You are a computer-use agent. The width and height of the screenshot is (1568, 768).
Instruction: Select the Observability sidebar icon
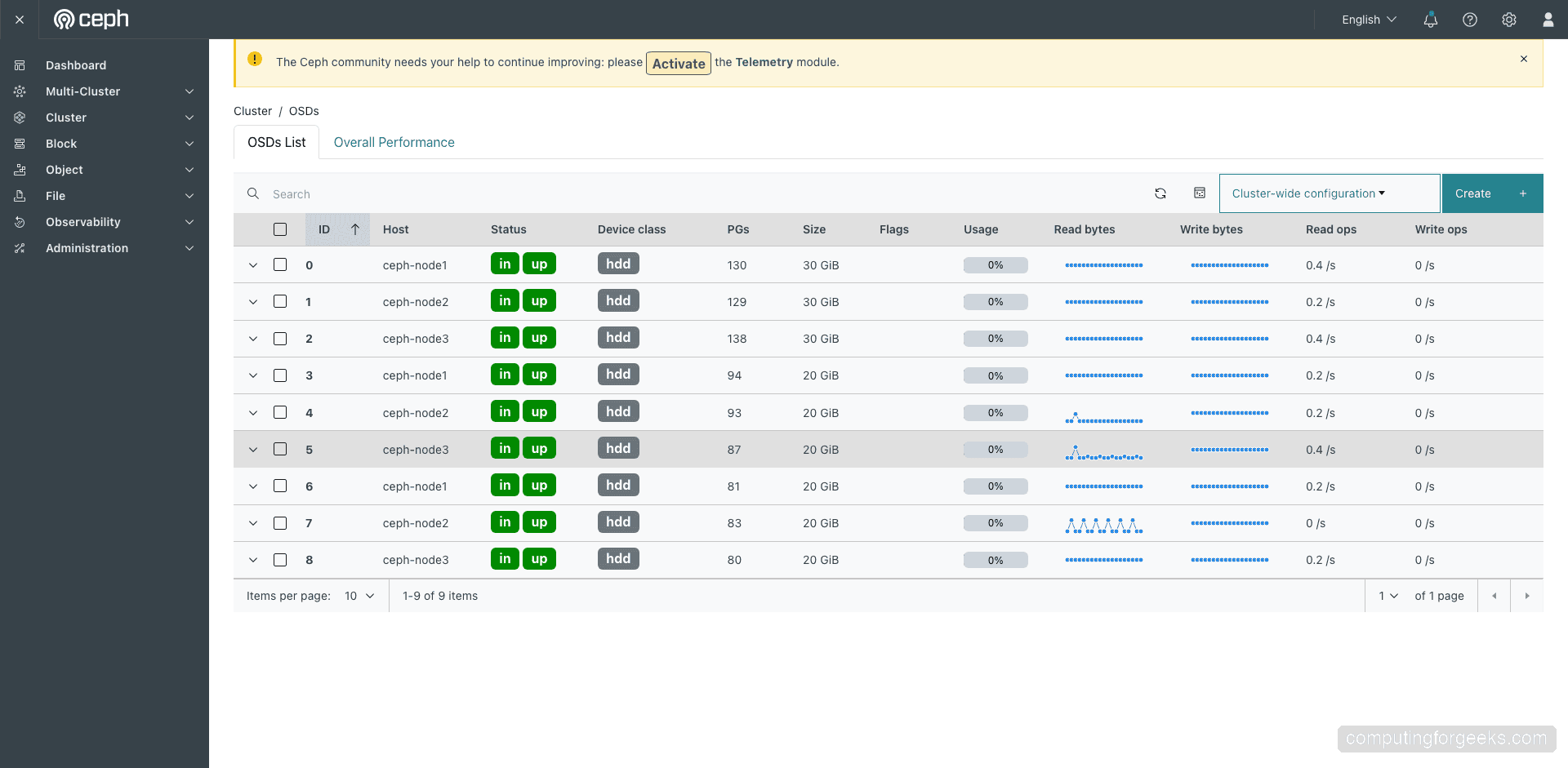19,222
